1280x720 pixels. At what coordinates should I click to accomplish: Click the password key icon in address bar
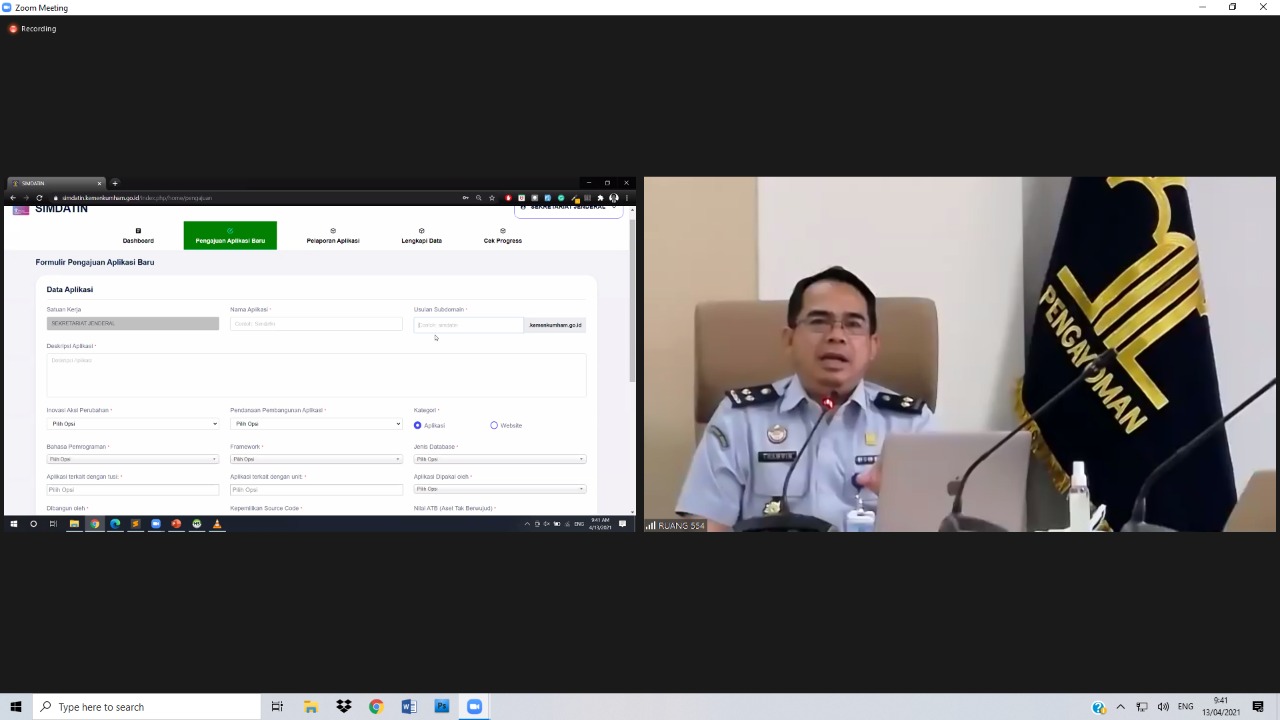click(x=465, y=198)
